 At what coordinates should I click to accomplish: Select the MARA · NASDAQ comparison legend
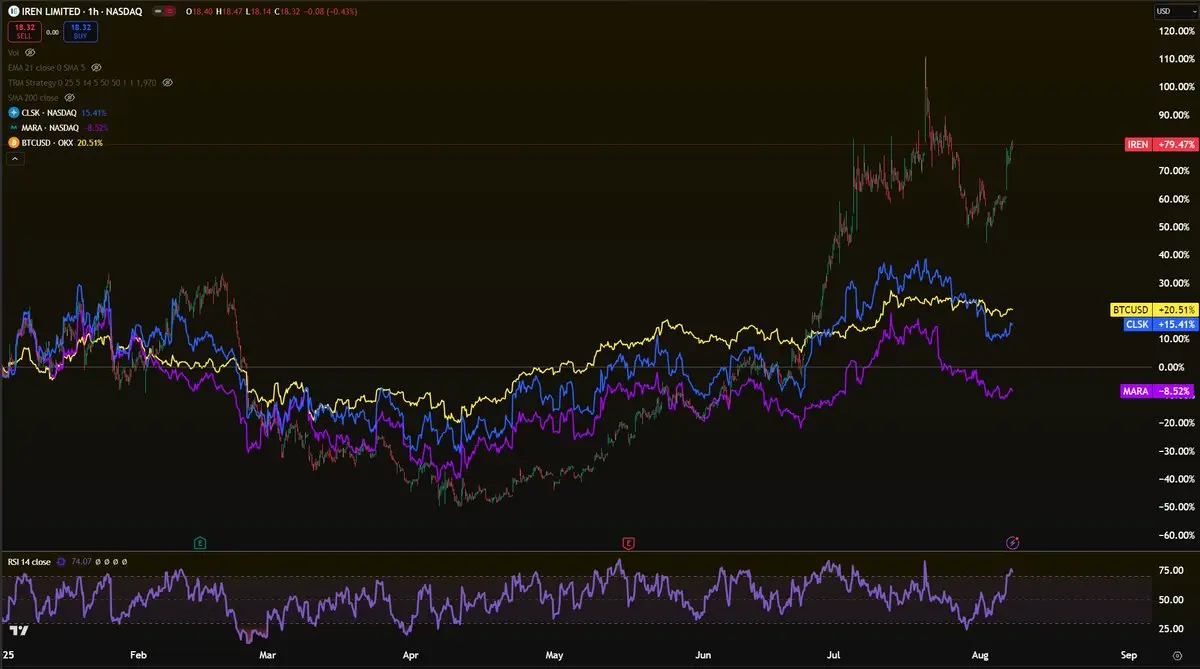pos(50,128)
